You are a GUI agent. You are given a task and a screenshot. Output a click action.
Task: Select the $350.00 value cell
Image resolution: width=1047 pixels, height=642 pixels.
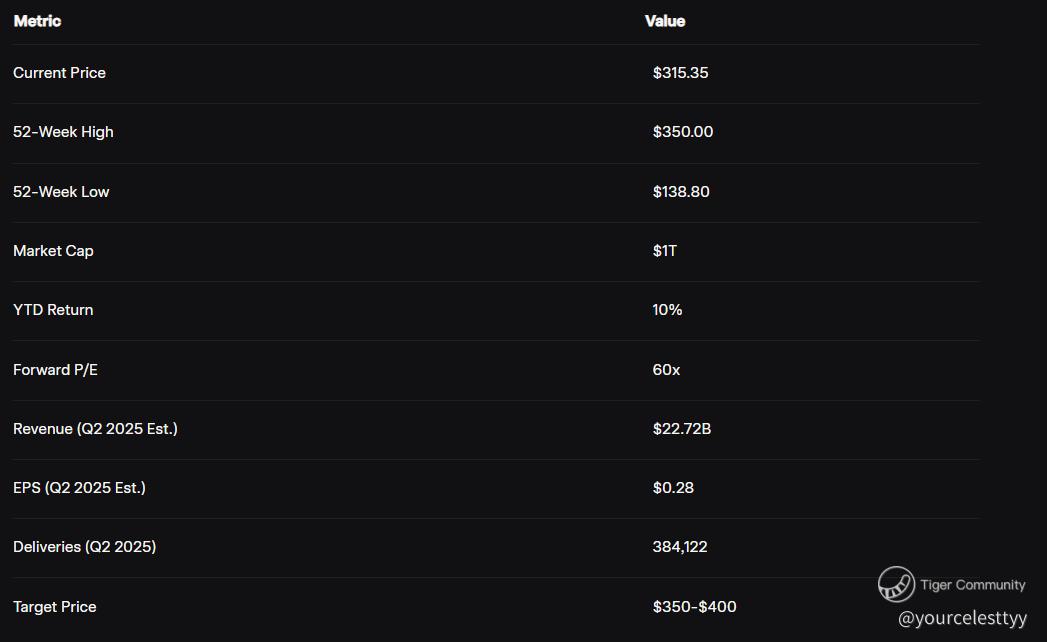coord(683,132)
